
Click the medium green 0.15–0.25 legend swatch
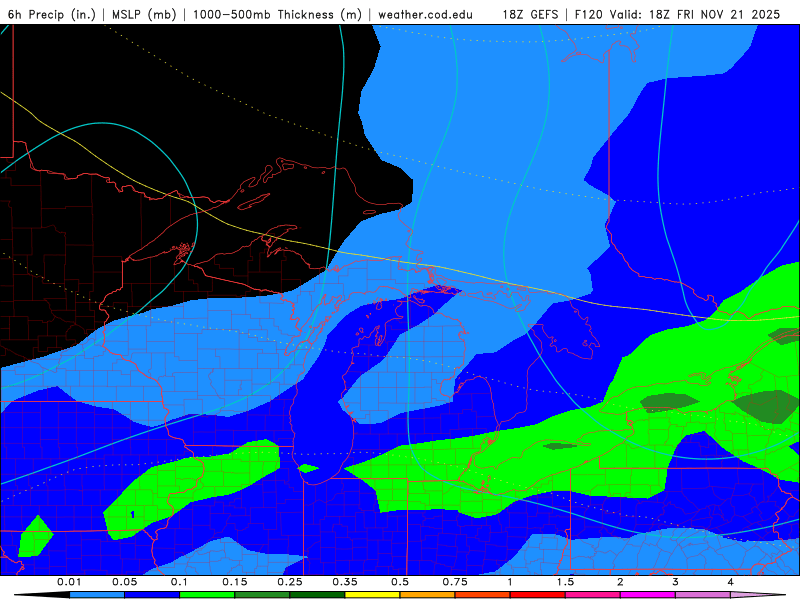click(x=262, y=595)
